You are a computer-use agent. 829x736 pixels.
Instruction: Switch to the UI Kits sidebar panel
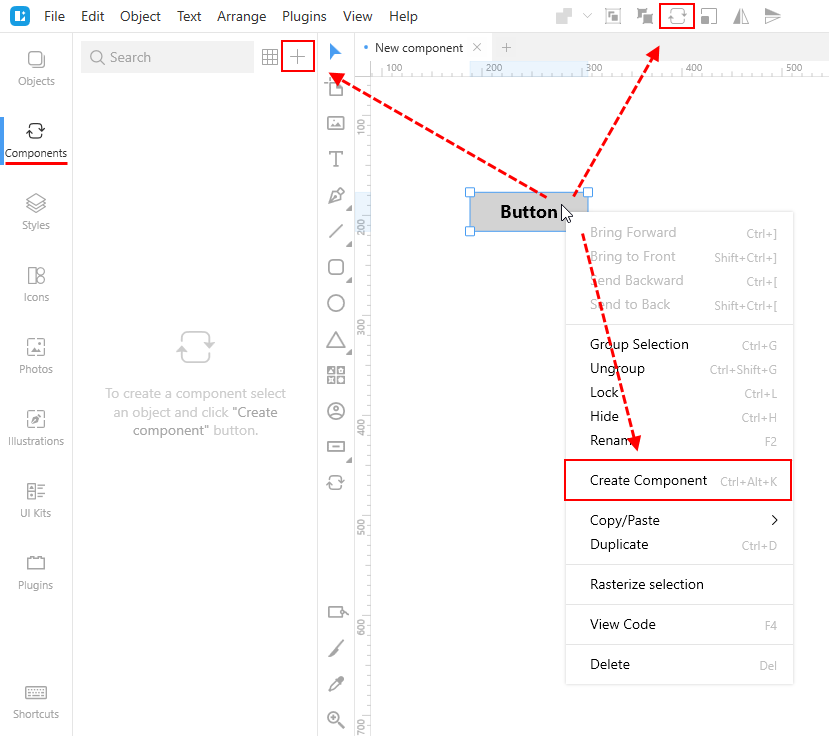[x=36, y=499]
